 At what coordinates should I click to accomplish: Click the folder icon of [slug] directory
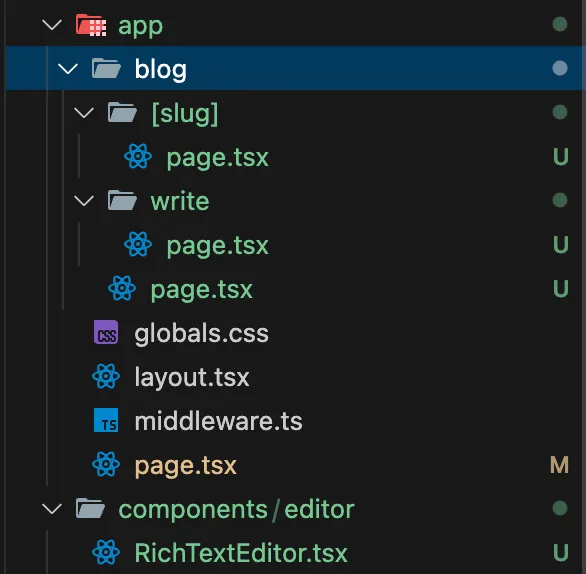(122, 112)
